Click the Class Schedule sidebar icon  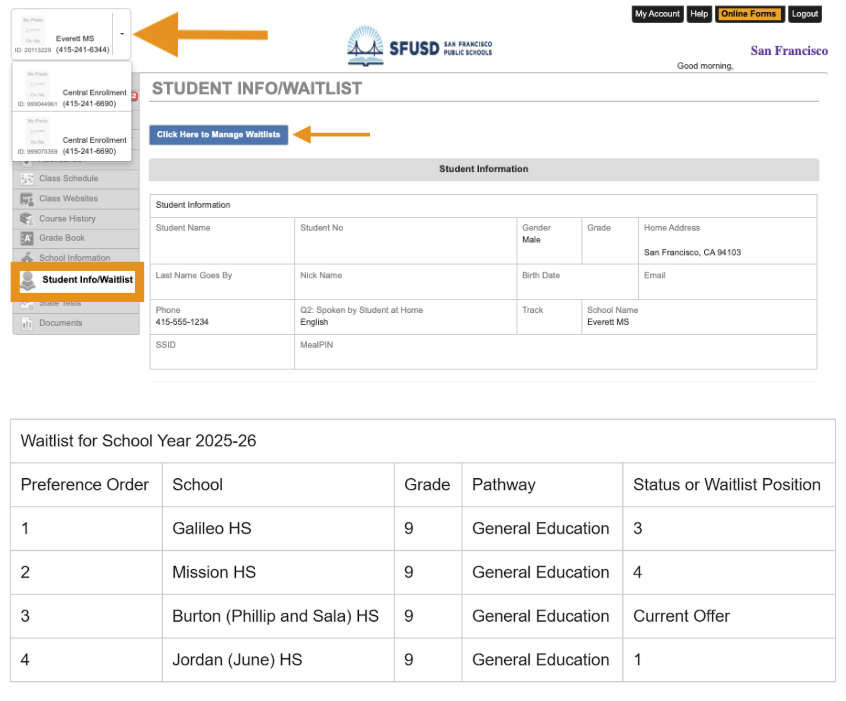click(x=27, y=179)
